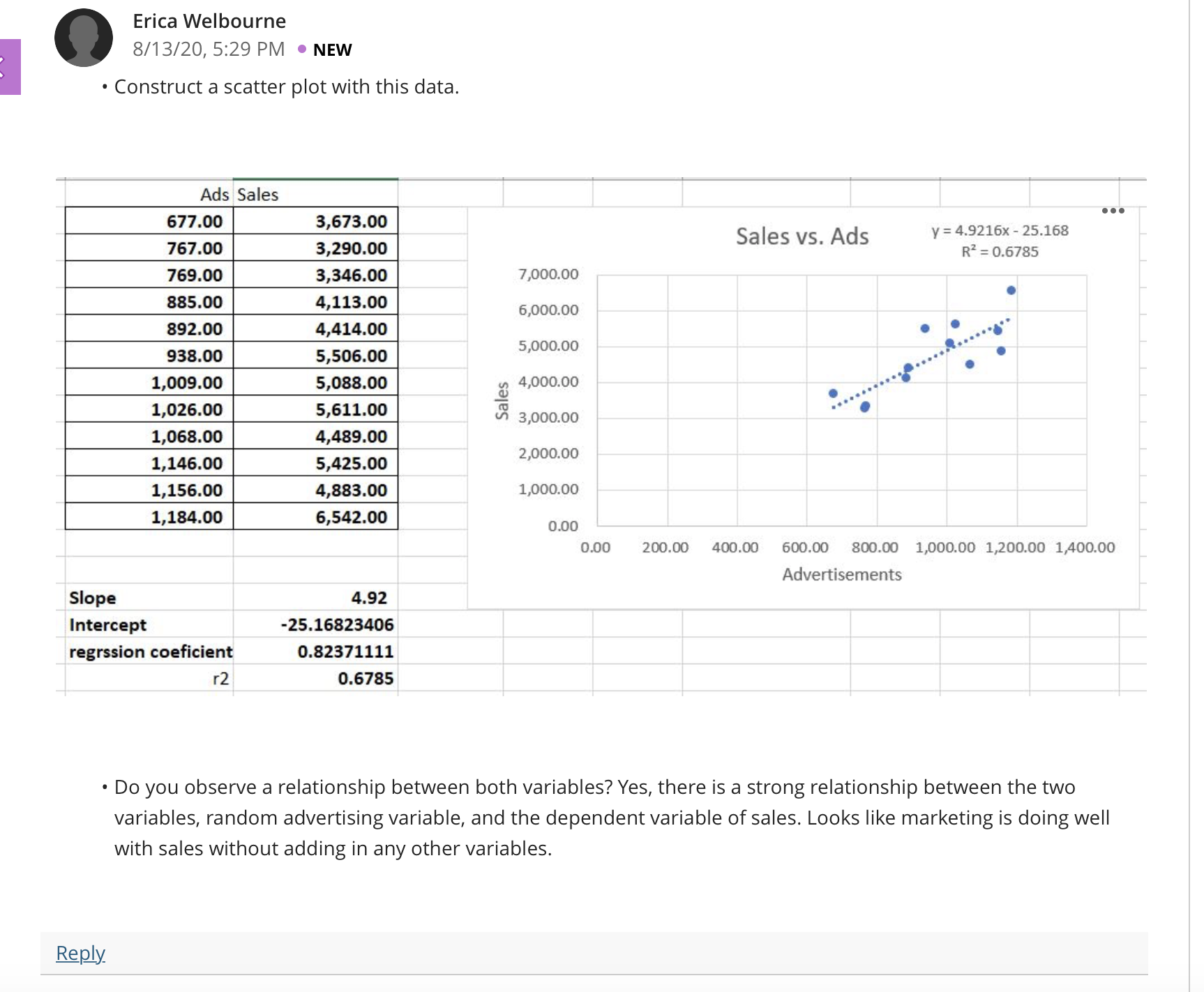Open the three-dots menu on the chart image
The width and height of the screenshot is (1204, 992).
pyautogui.click(x=1113, y=211)
